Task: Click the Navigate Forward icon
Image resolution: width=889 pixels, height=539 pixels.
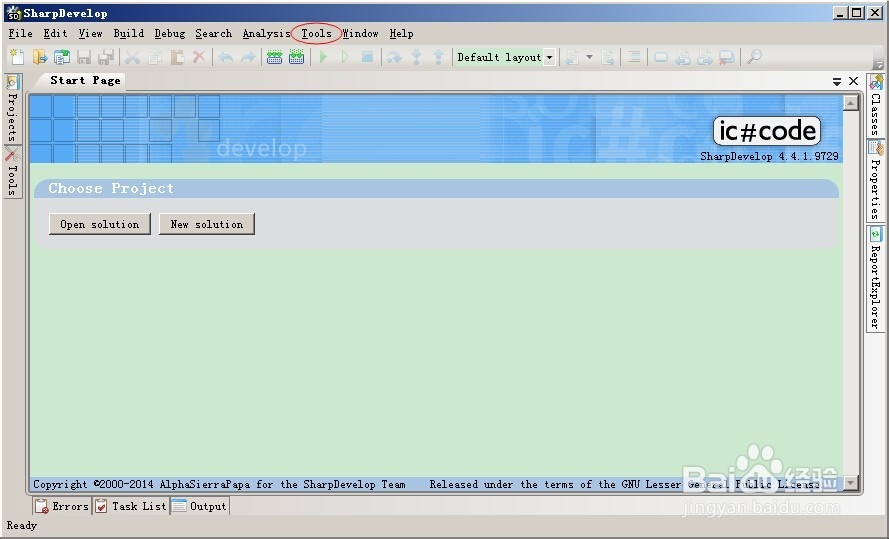Action: (x=608, y=57)
